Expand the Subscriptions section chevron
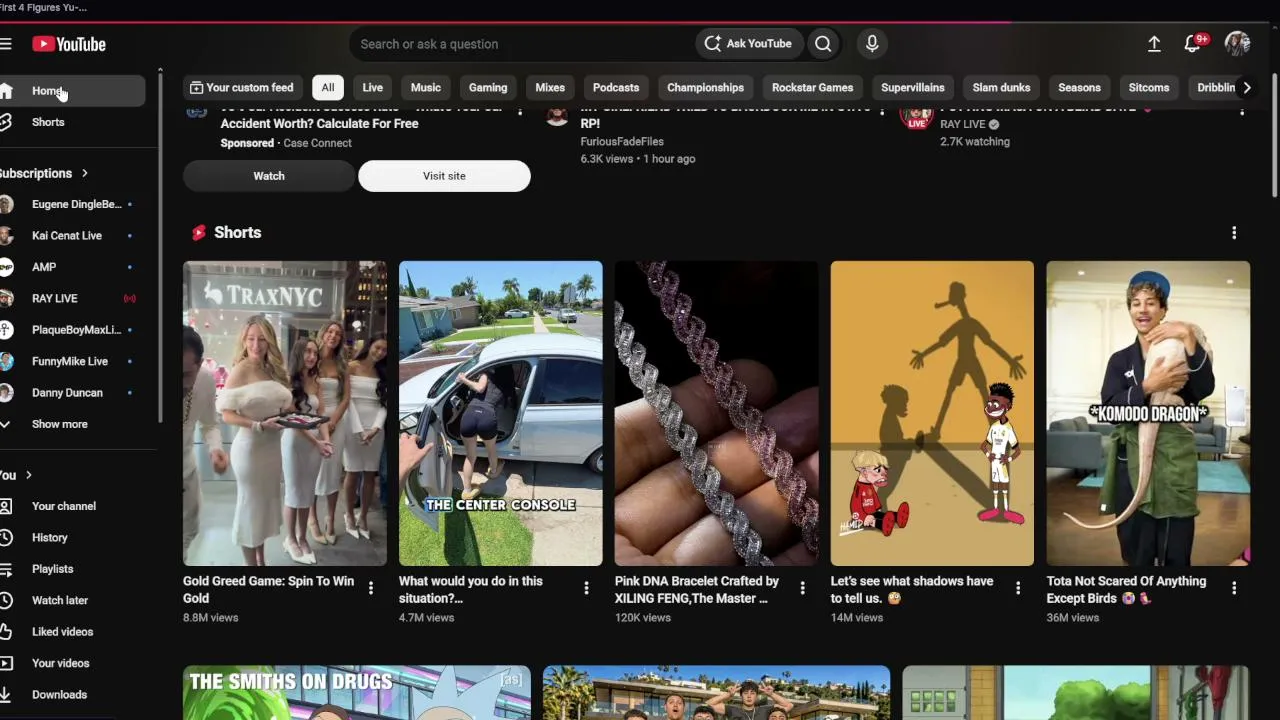 84,173
